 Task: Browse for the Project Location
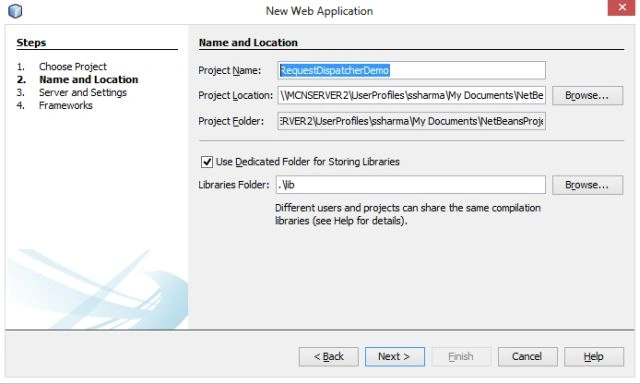click(587, 95)
